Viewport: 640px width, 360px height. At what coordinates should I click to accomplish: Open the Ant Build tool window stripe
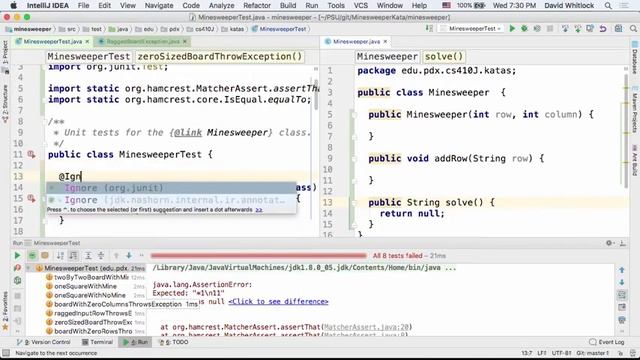(x=635, y=160)
